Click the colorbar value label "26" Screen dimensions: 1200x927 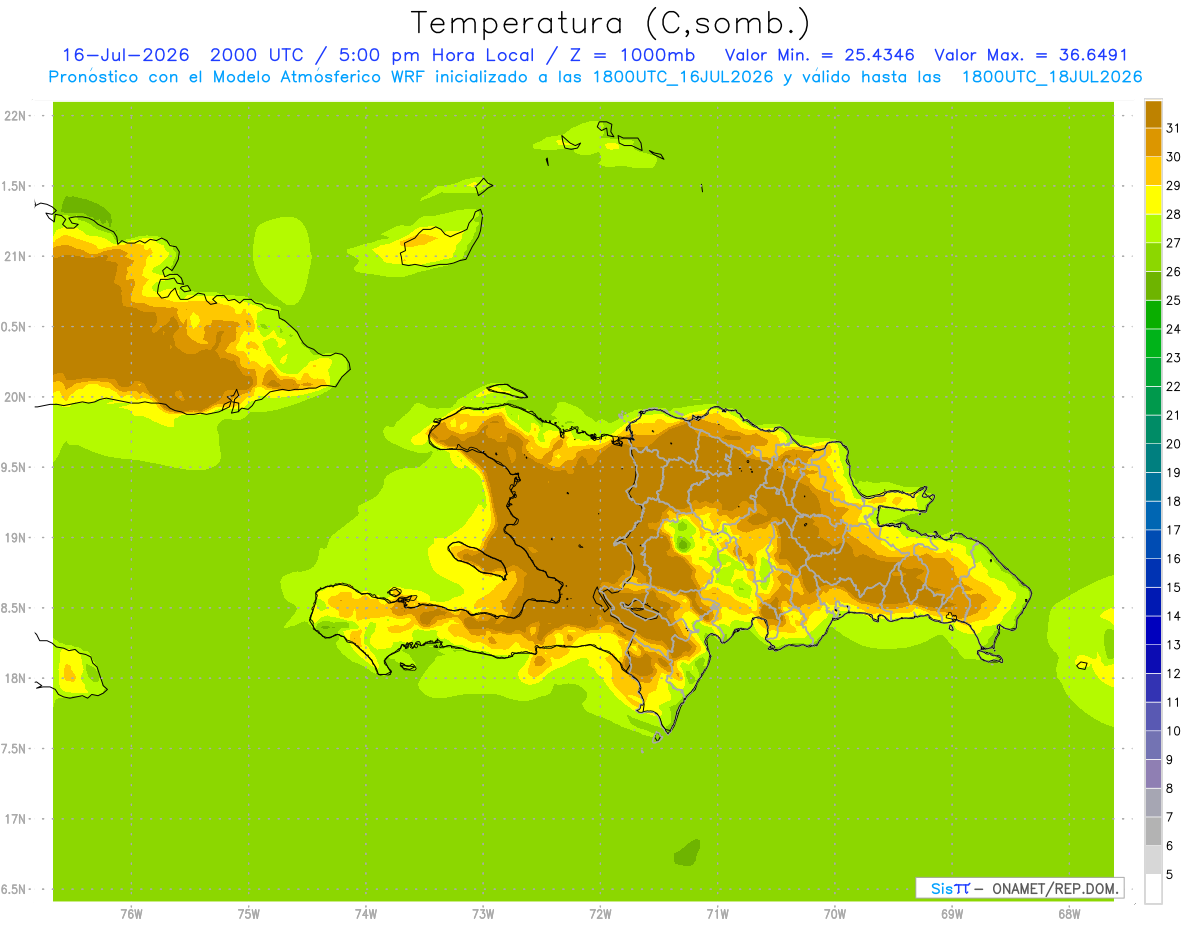point(1173,271)
